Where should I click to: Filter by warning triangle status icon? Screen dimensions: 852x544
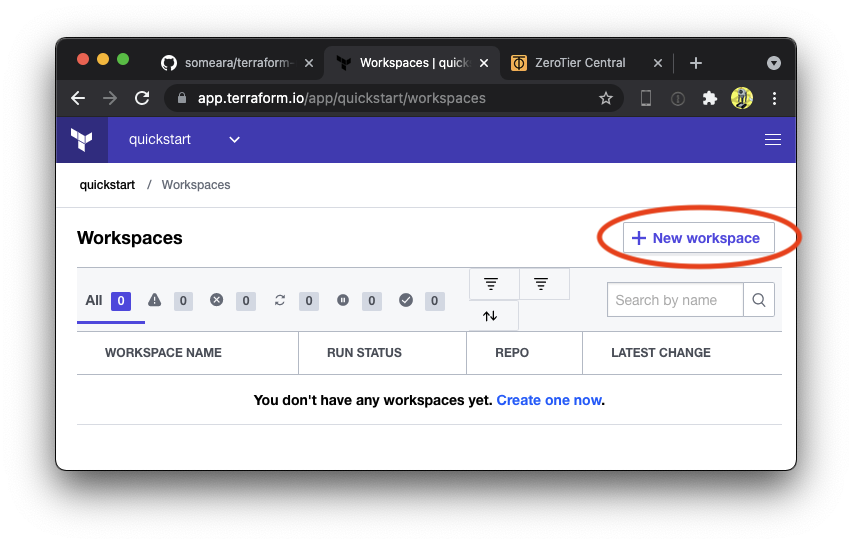click(154, 300)
